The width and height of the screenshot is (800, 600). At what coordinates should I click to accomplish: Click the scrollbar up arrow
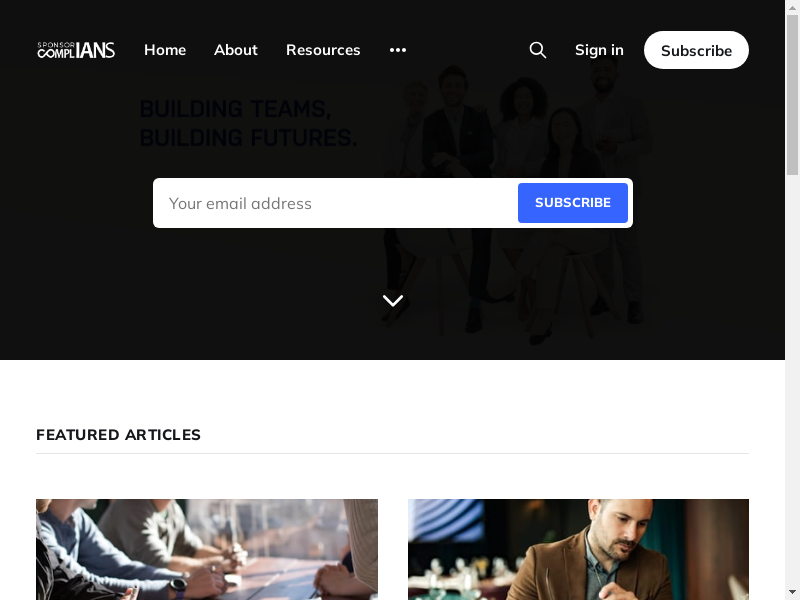792,8
